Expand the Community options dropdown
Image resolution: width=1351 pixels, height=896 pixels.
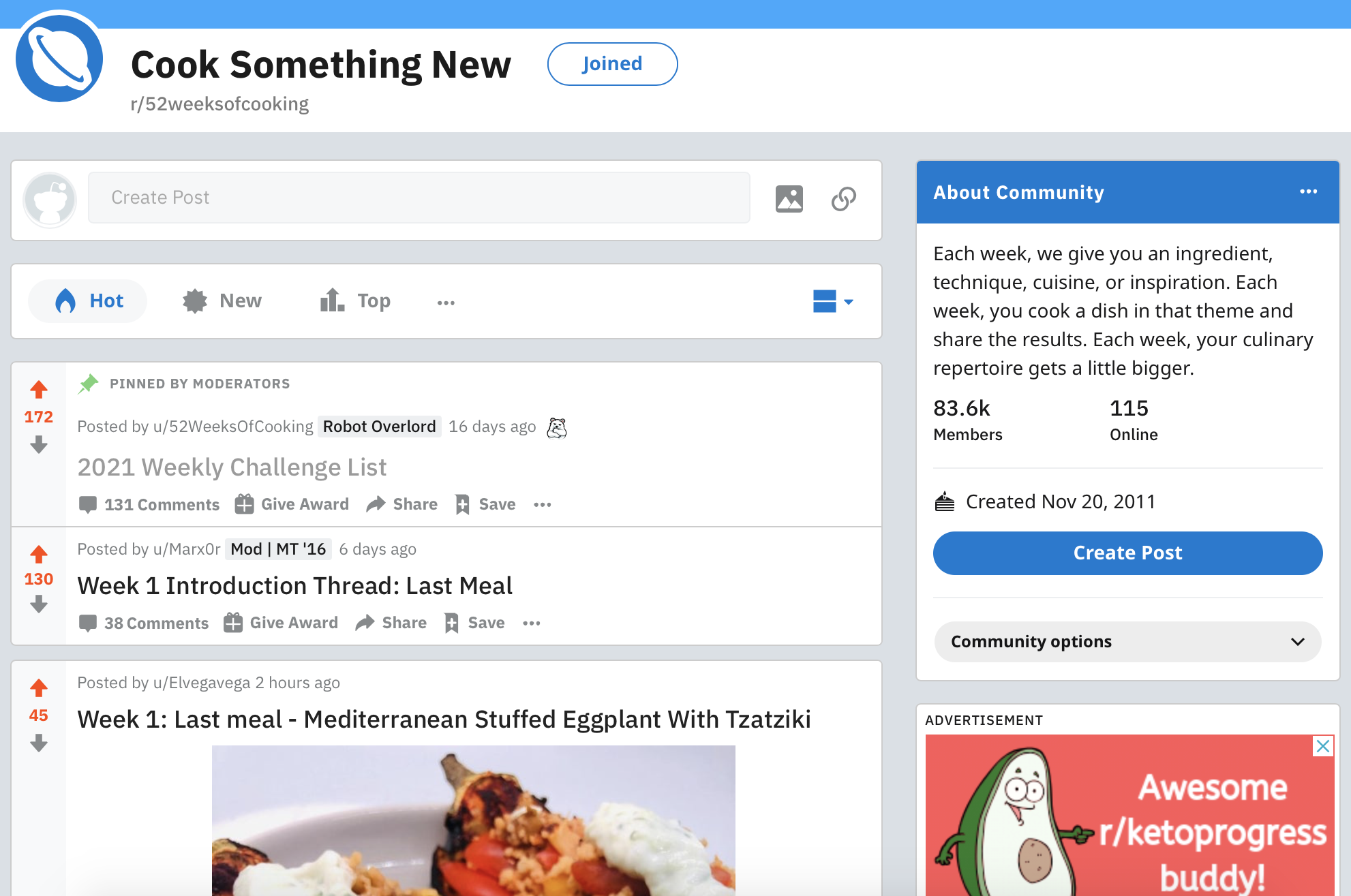(1127, 641)
